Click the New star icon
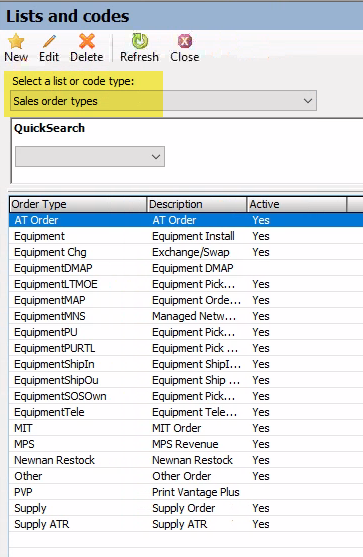The width and height of the screenshot is (363, 557). [x=16, y=41]
